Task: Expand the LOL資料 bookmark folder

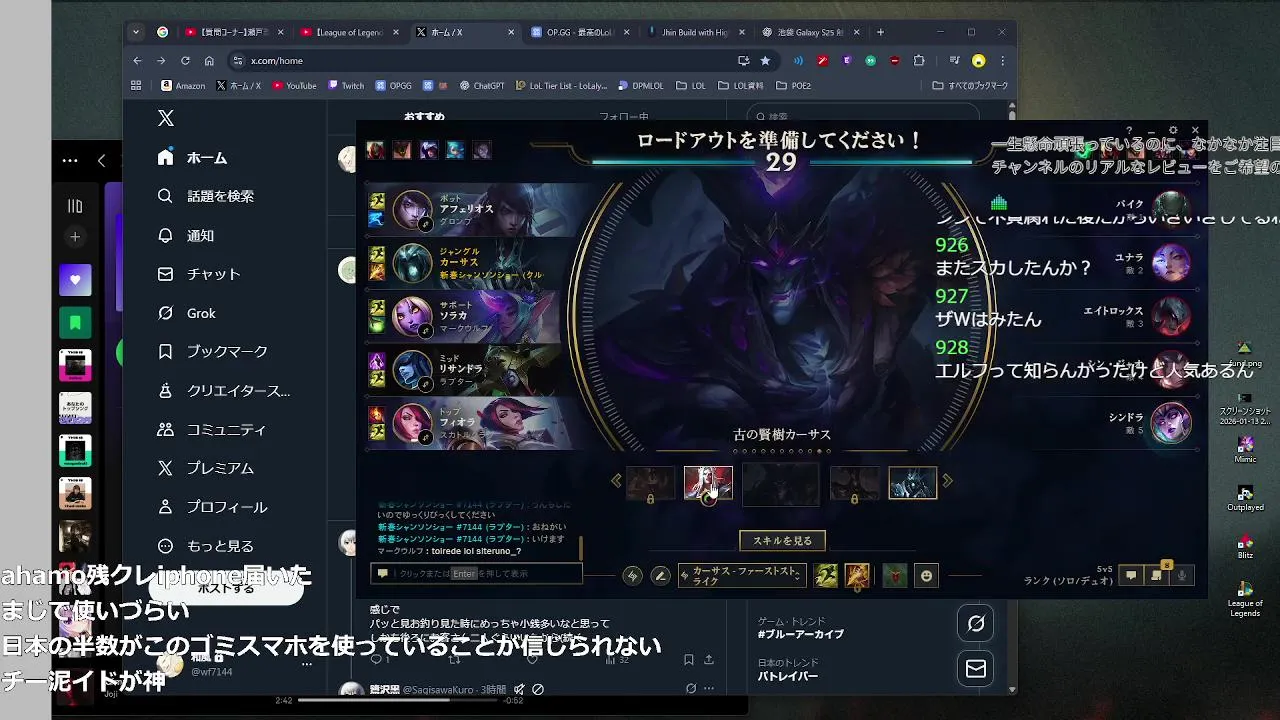Action: tap(740, 86)
